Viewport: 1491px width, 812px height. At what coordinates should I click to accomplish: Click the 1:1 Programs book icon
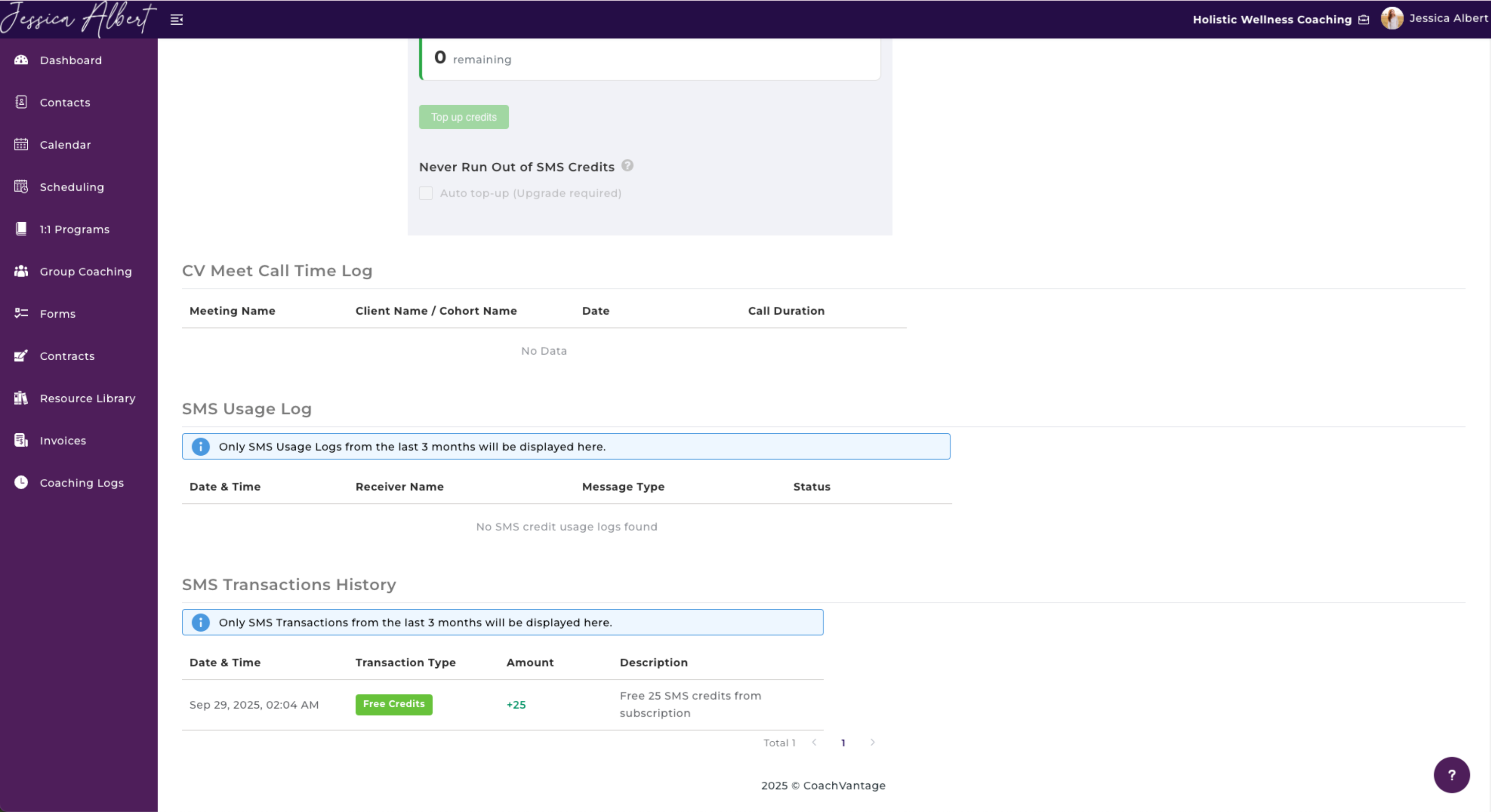click(x=22, y=229)
